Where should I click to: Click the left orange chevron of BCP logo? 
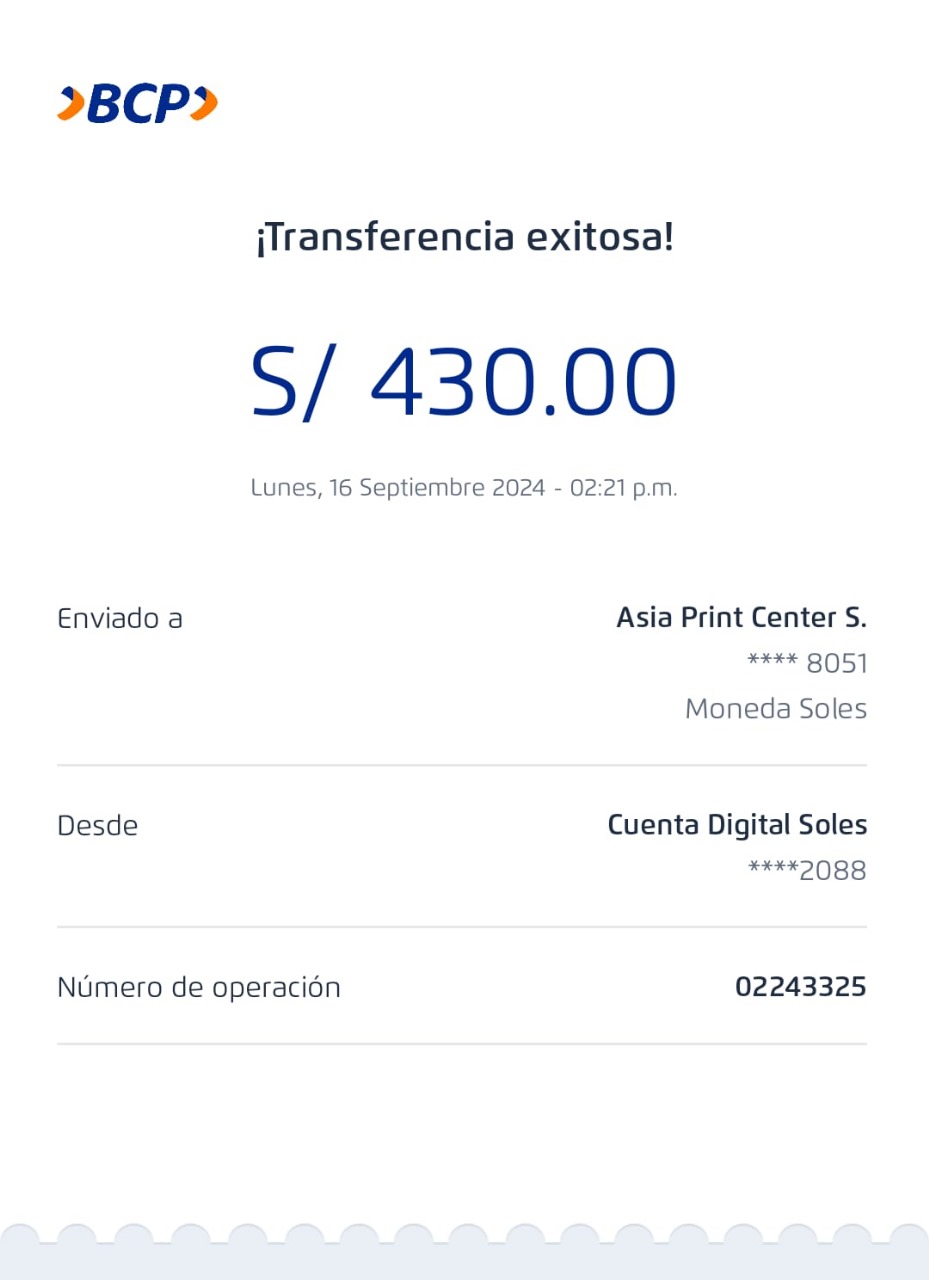70,103
